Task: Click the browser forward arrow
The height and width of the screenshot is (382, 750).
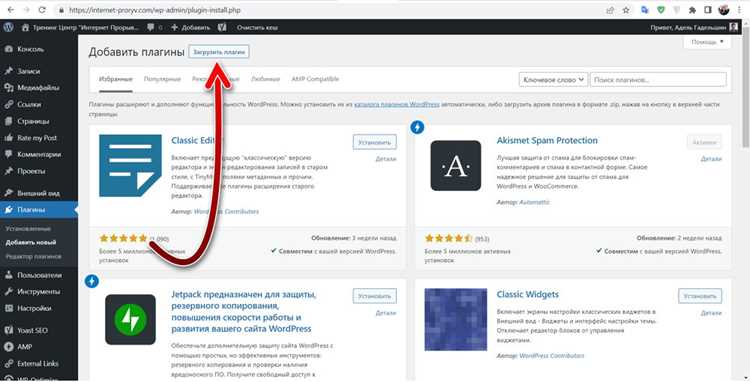Action: click(26, 10)
